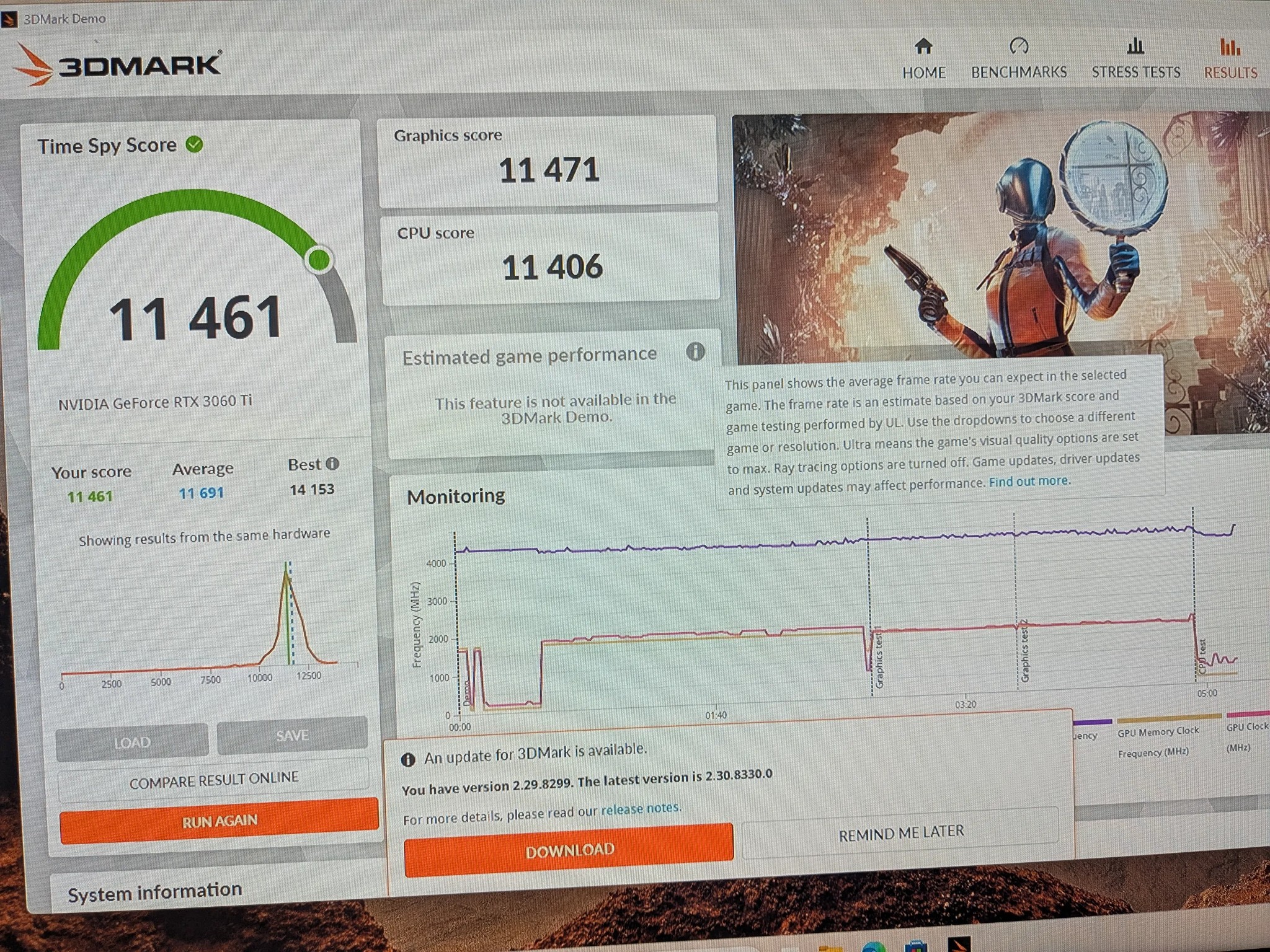Click the CPU test marker on the chart
Image resolution: width=1270 pixels, height=952 pixels.
1202,656
